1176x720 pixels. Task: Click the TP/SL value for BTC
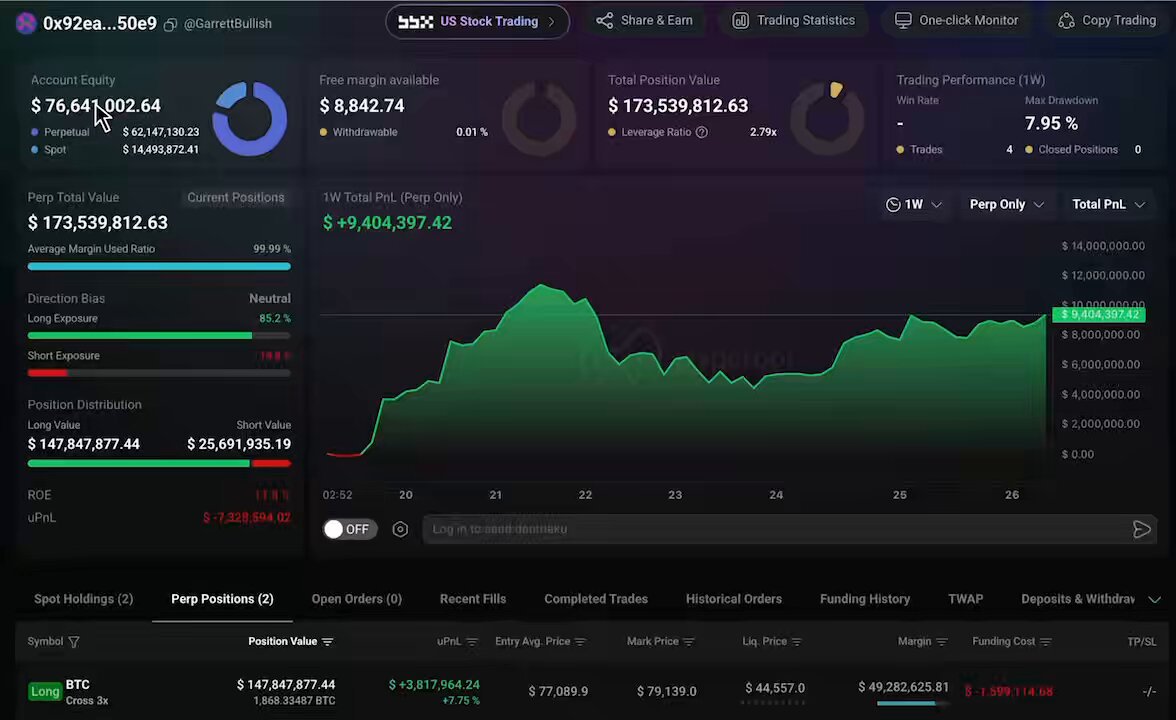[x=1149, y=692]
